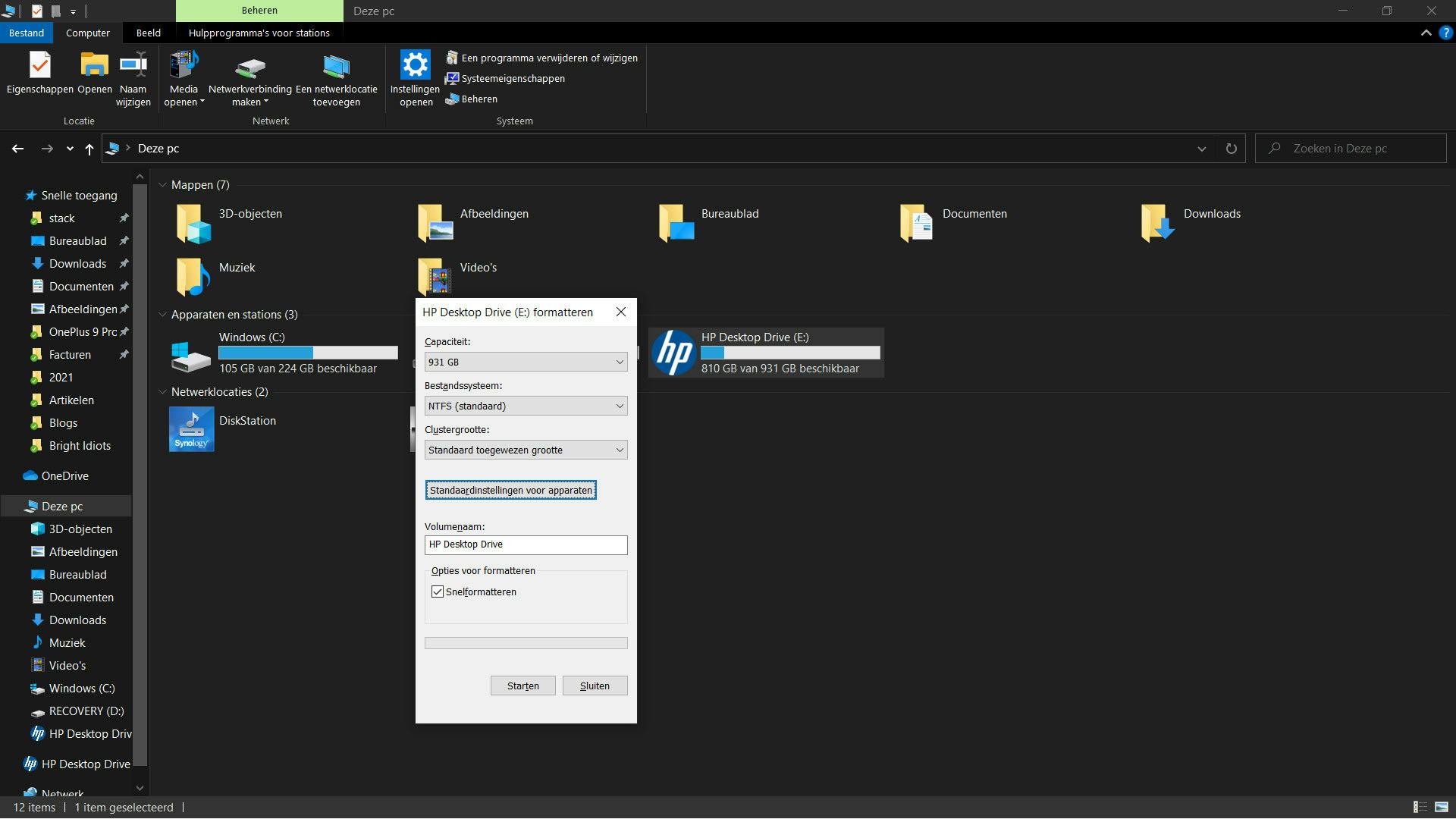Open the Capaciteit dropdown

point(526,362)
